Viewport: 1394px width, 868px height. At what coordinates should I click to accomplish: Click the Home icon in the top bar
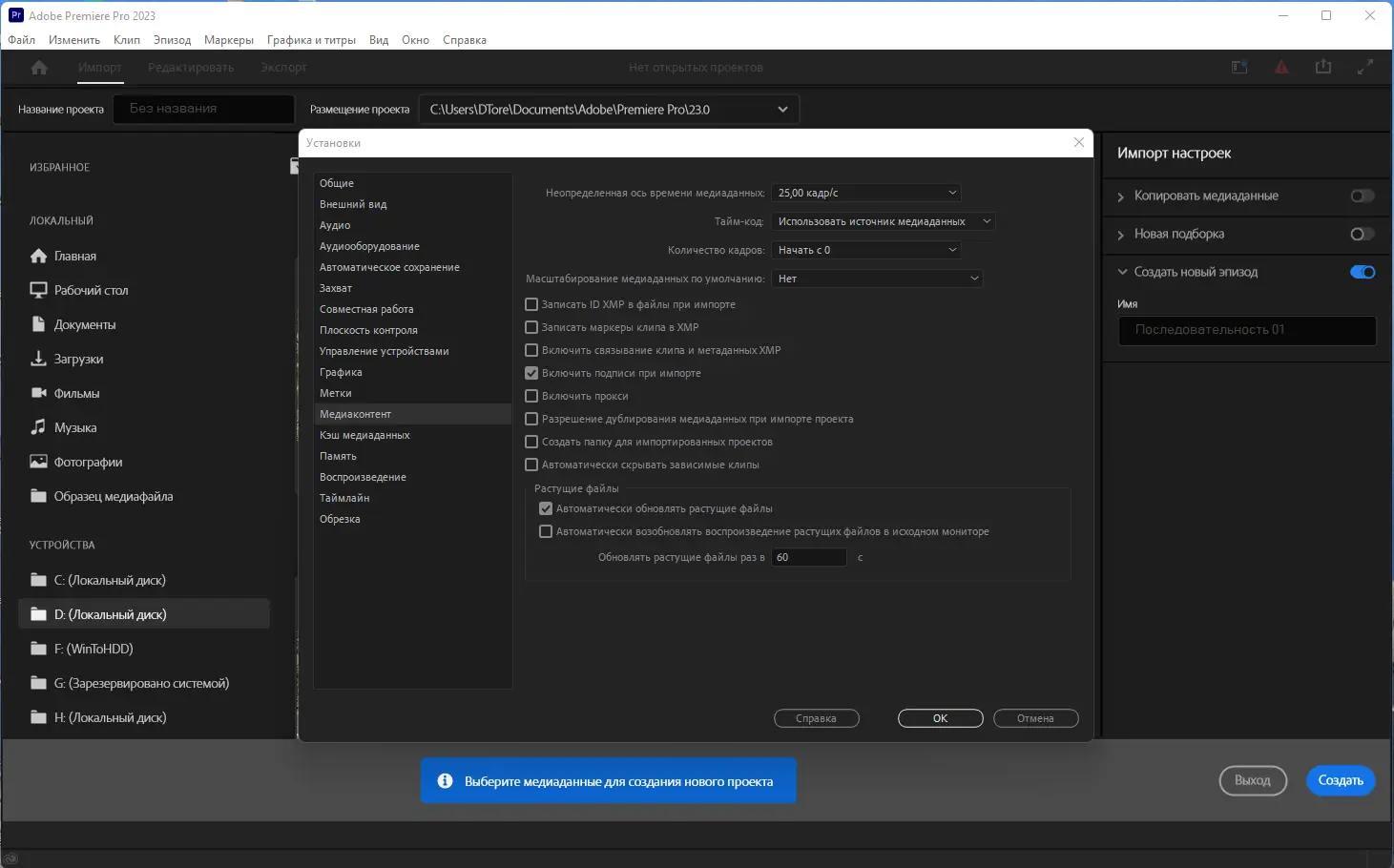[39, 68]
